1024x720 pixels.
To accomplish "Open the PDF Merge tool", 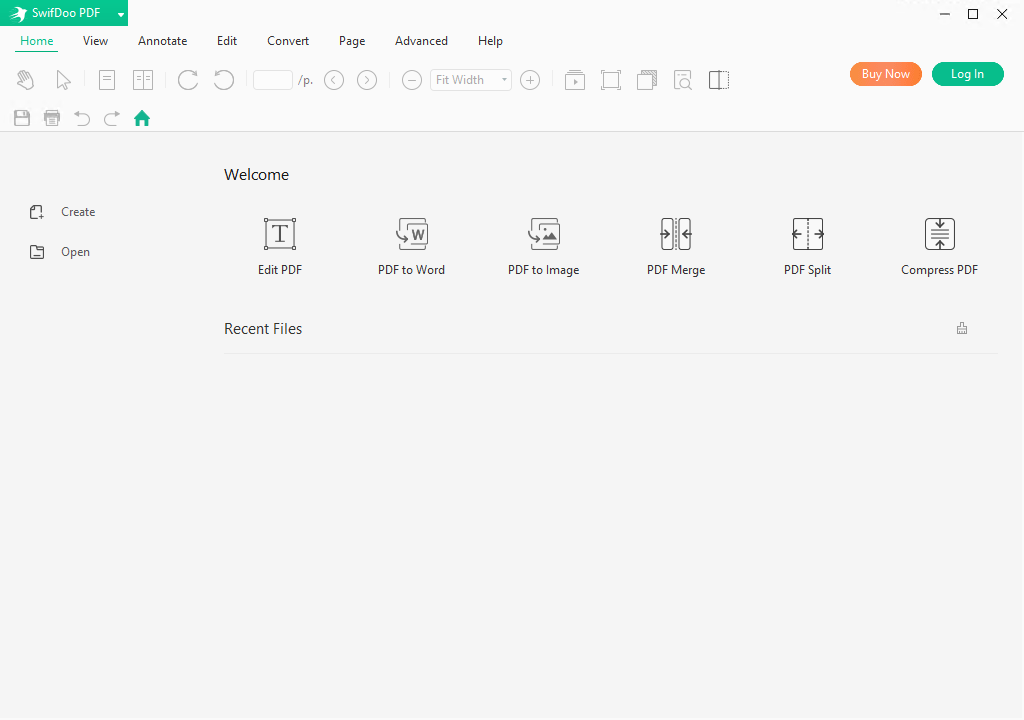I will tap(676, 247).
